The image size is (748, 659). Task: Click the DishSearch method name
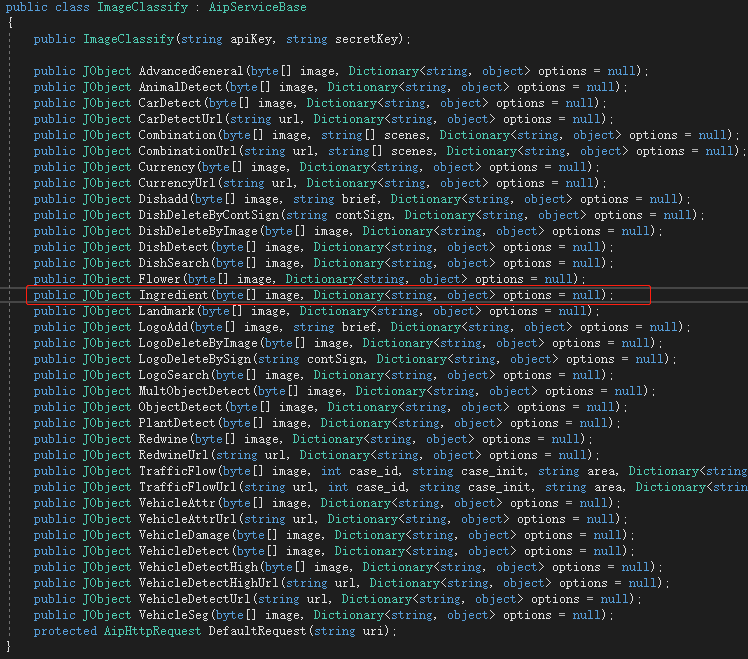174,263
